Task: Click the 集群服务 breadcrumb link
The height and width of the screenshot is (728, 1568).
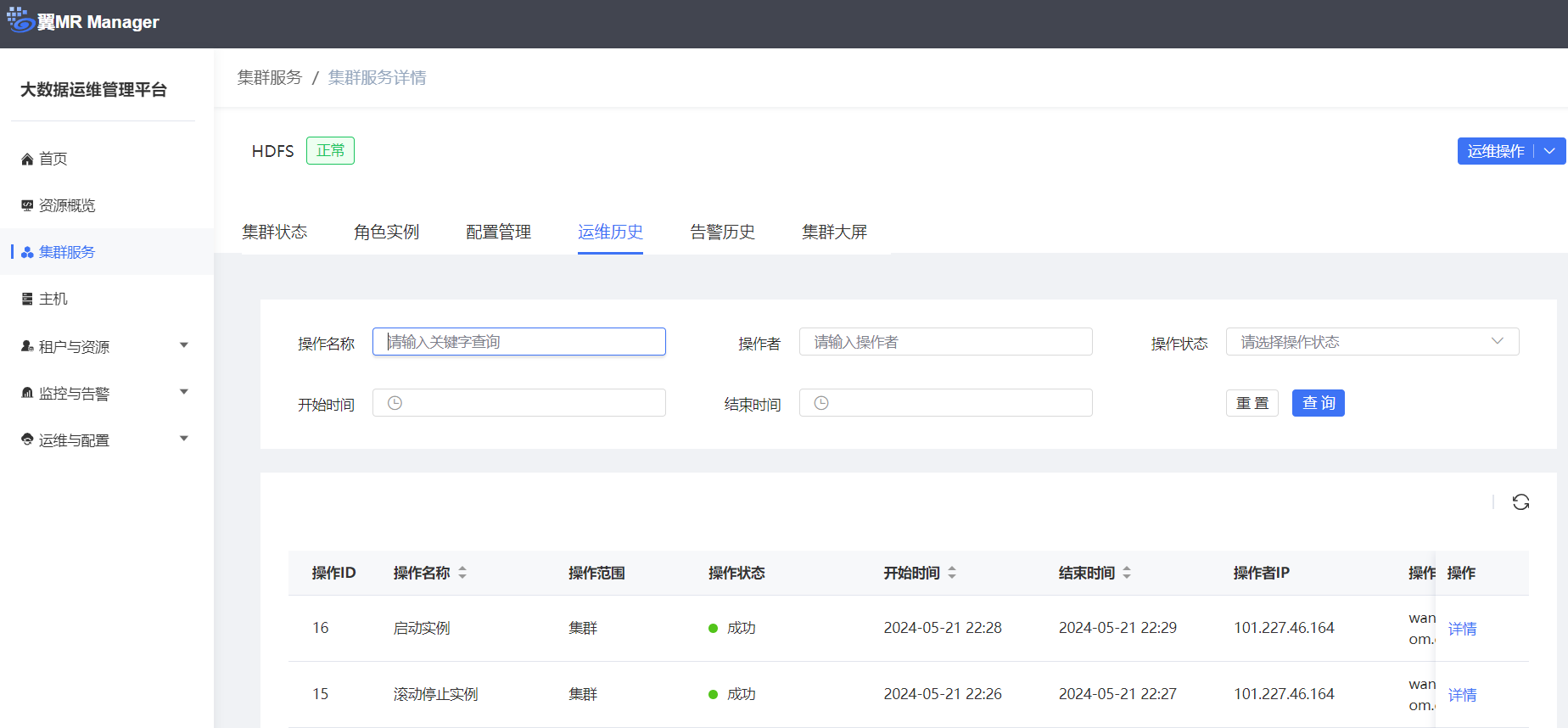Action: [270, 77]
